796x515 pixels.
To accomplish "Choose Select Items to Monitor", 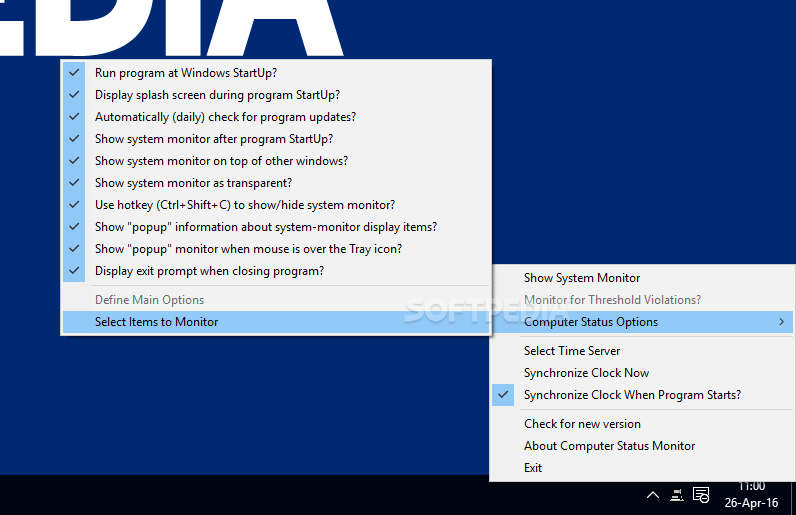I will 276,322.
